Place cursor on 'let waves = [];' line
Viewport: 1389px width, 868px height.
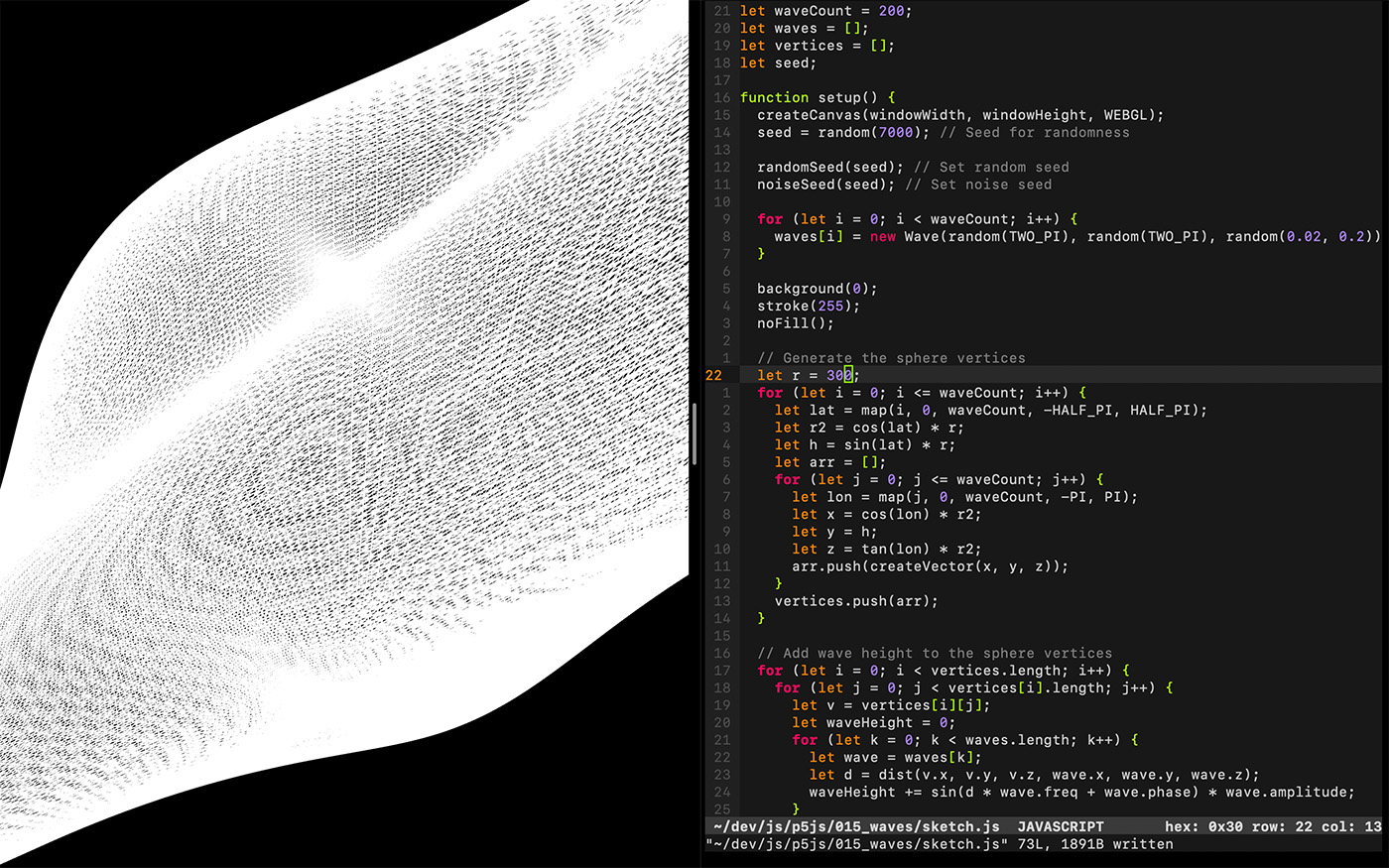click(x=804, y=28)
